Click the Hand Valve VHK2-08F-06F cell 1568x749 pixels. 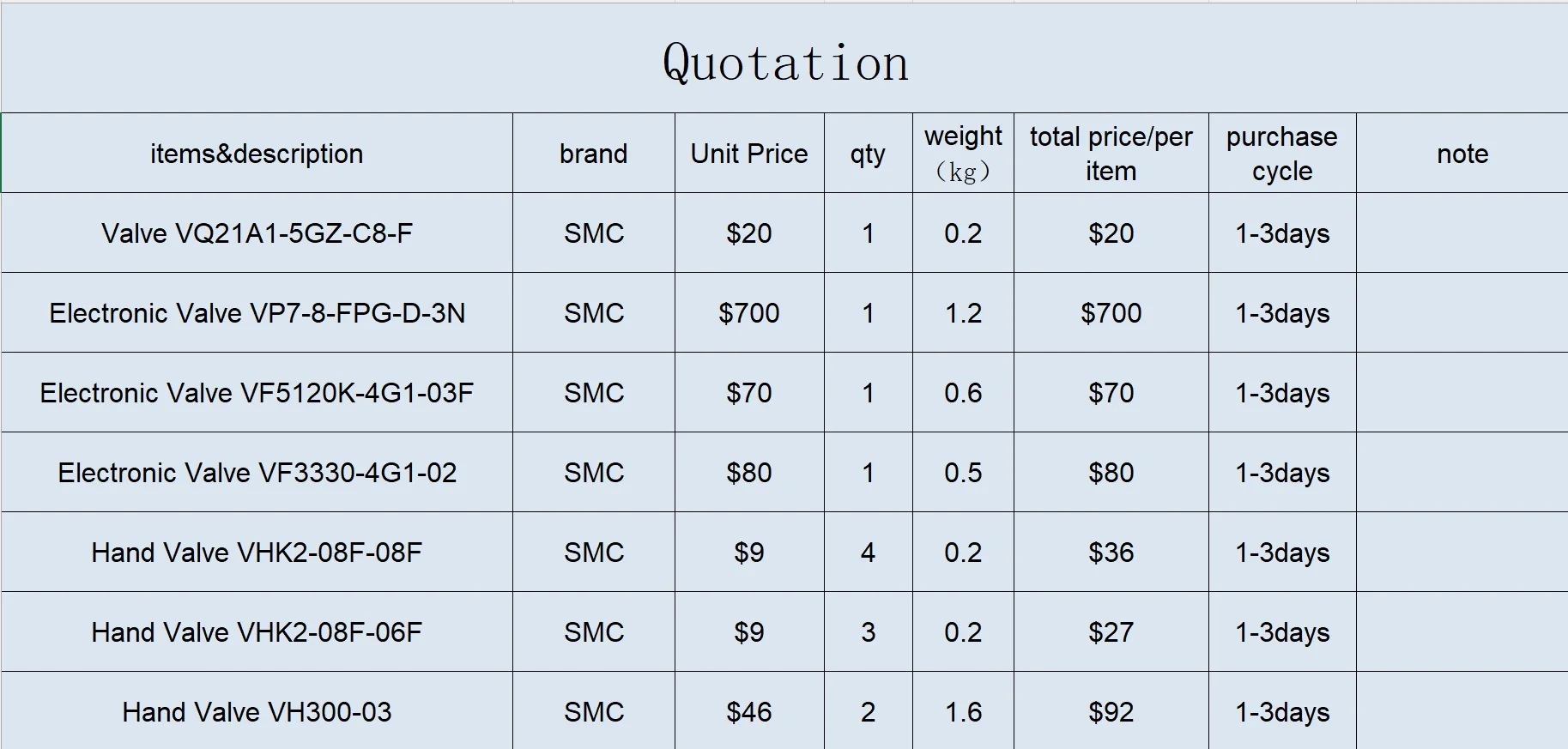pyautogui.click(x=257, y=631)
